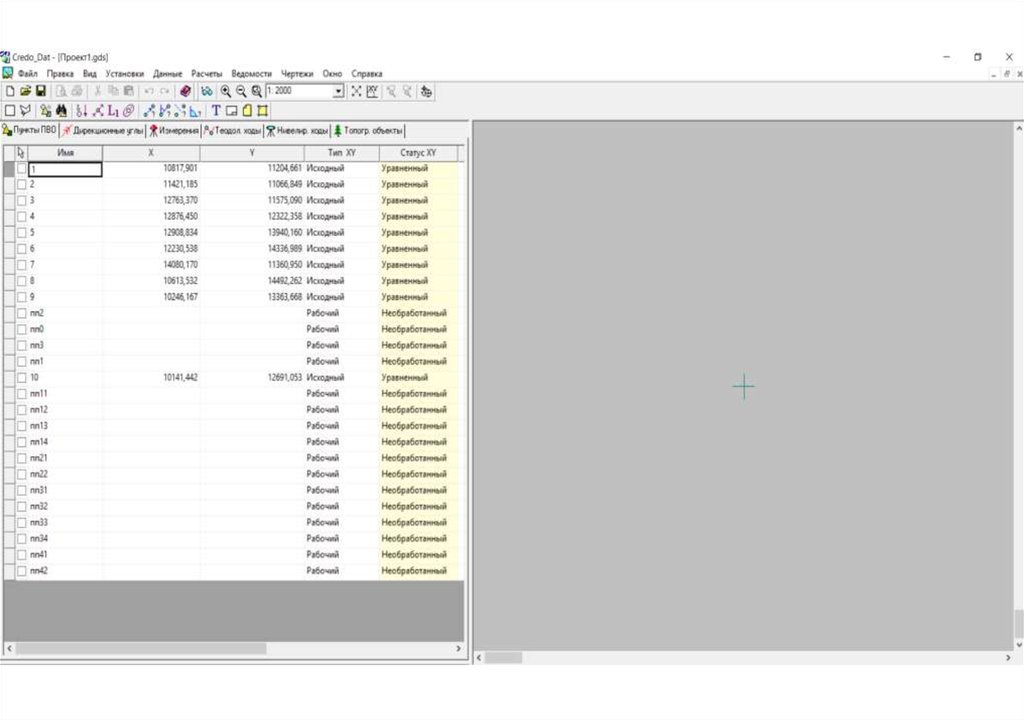
Task: Click the Статус XY column header
Action: 418,153
